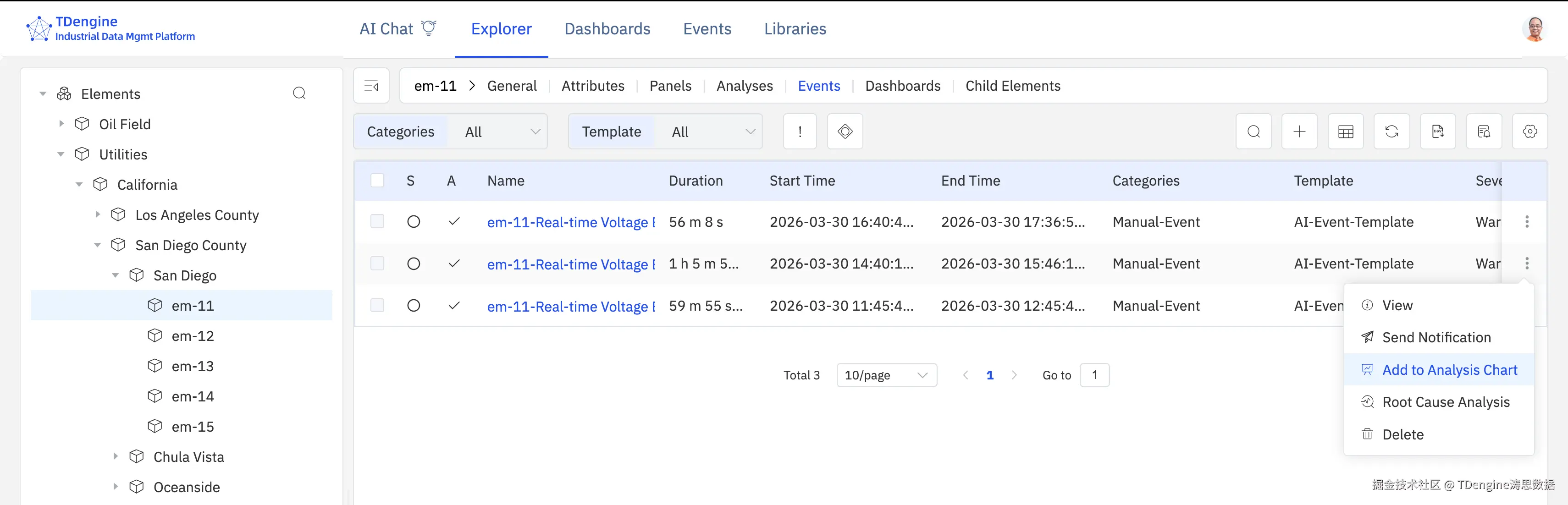1568x505 pixels.
Task: Click the diamond target filter icon
Action: tap(845, 132)
